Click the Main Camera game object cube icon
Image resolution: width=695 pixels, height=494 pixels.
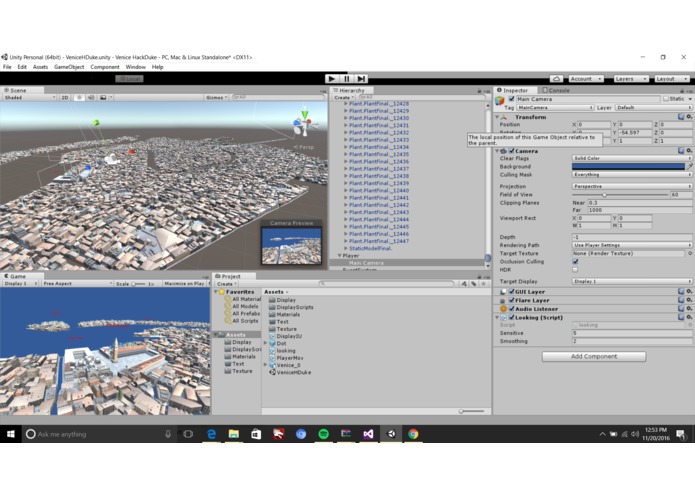(x=500, y=101)
